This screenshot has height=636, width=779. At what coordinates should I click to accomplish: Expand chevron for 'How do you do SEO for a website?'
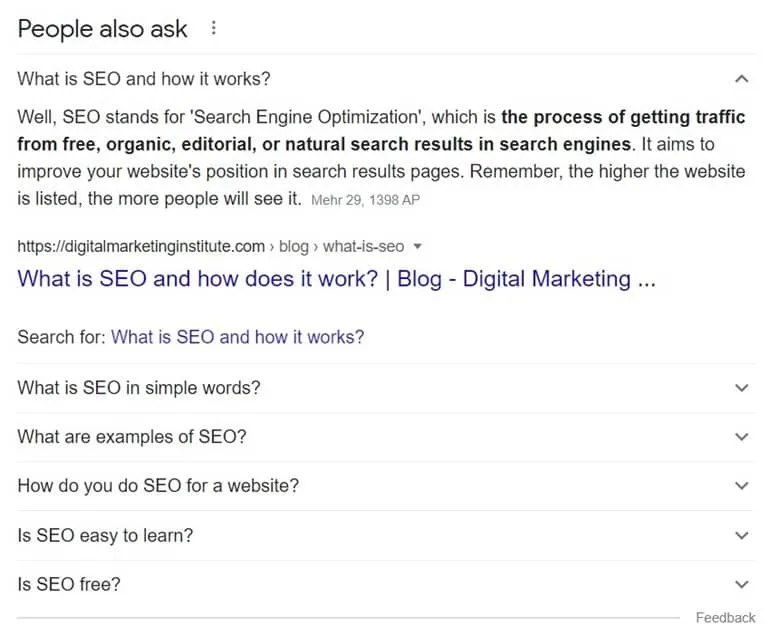pos(741,485)
